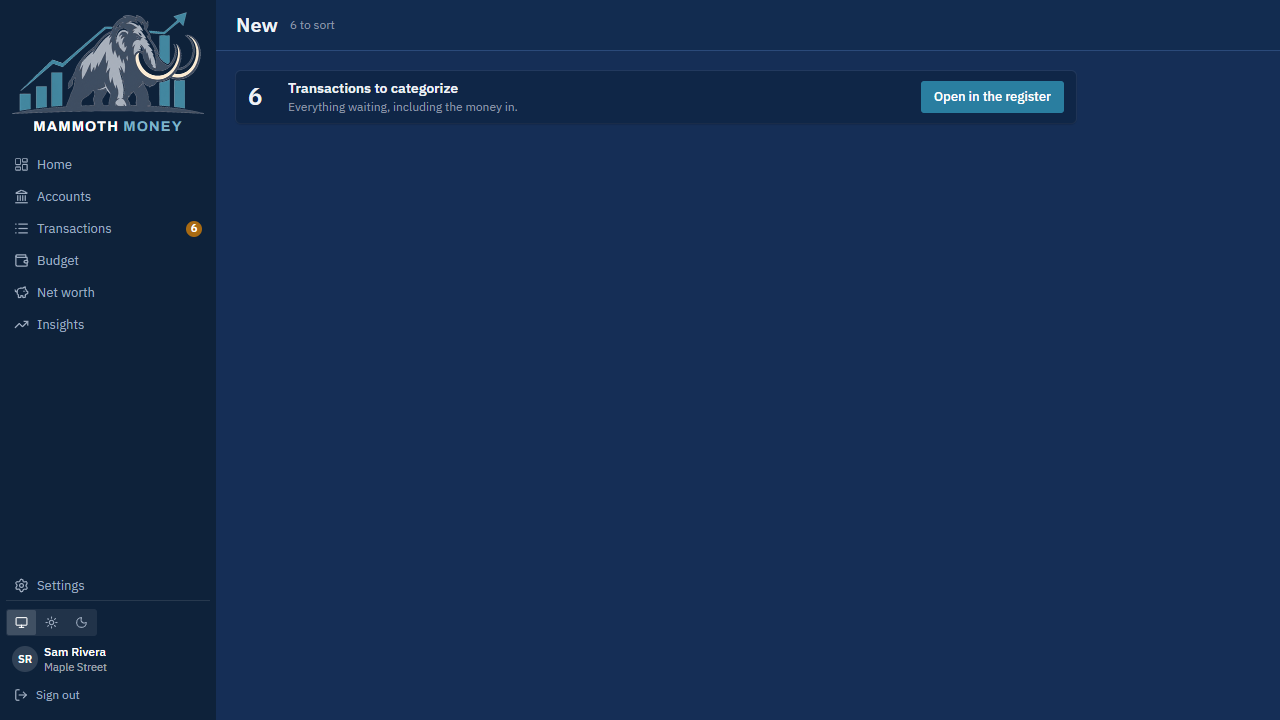Open the Accounts section
Viewport: 1280px width, 720px height.
tap(108, 197)
